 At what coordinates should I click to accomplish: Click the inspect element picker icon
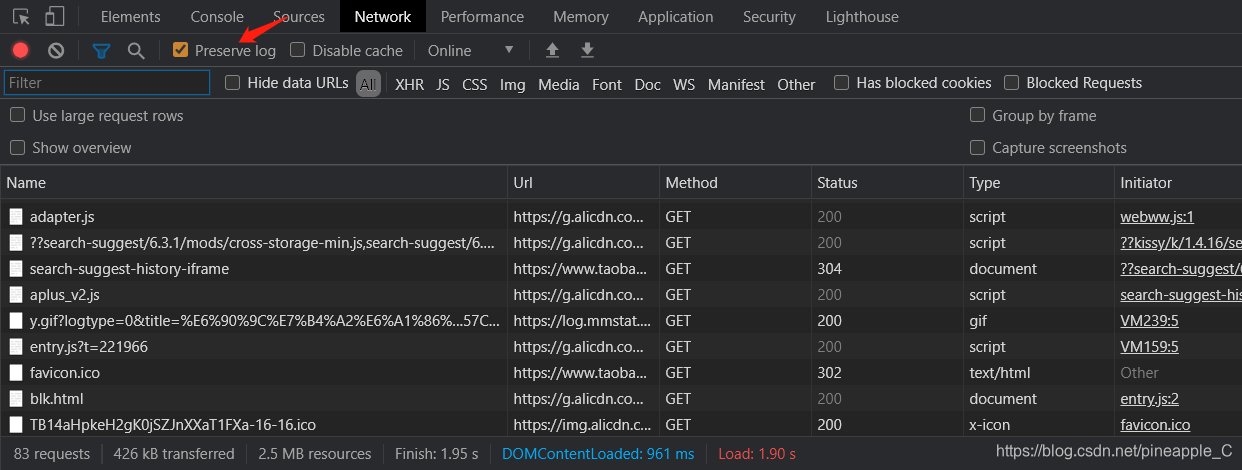21,16
